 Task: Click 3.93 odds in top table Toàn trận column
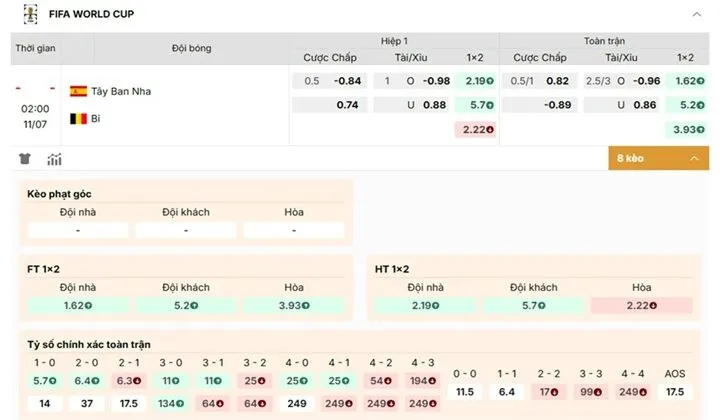coord(686,129)
